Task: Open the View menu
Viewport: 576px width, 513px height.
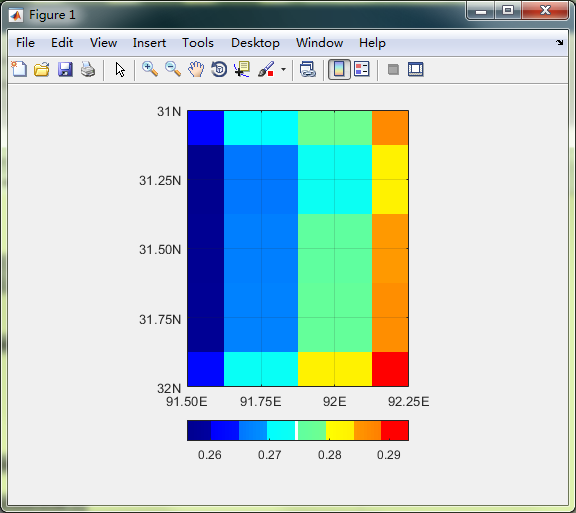Action: click(104, 43)
